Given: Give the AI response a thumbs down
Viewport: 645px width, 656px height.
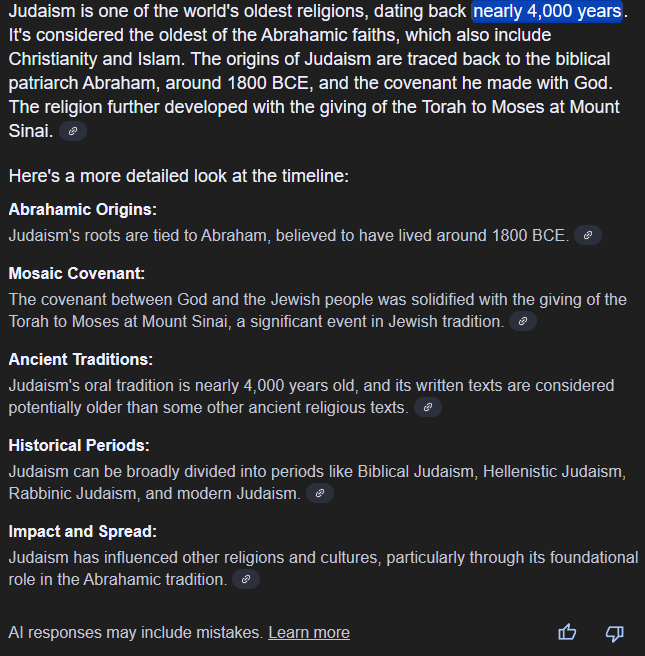Looking at the screenshot, I should [614, 633].
